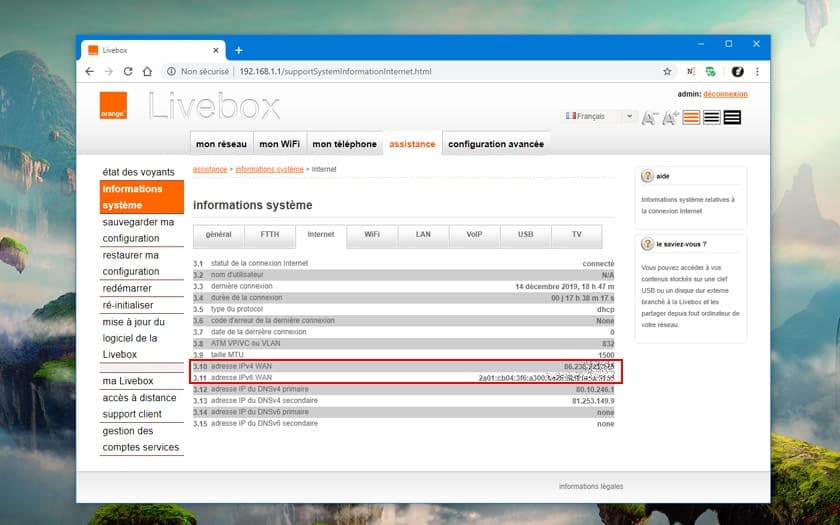Bookmark this page with the star icon
The image size is (840, 525).
click(667, 71)
